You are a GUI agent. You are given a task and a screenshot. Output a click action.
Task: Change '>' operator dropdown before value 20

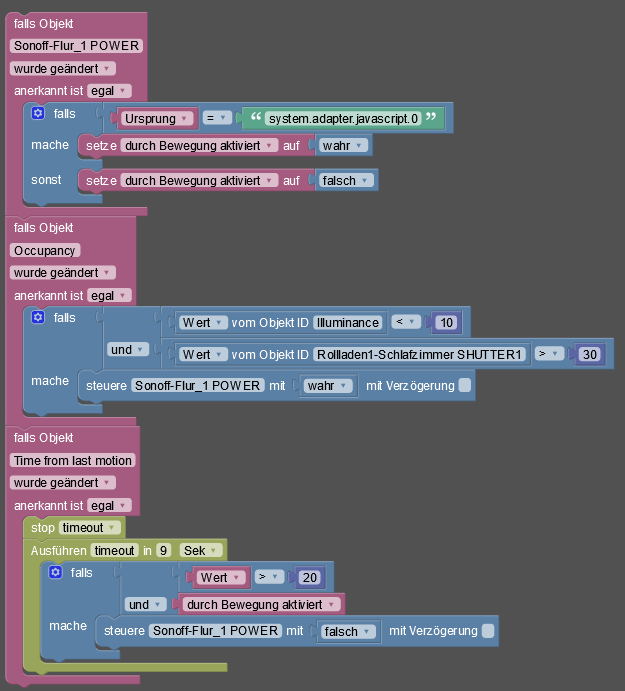(269, 577)
